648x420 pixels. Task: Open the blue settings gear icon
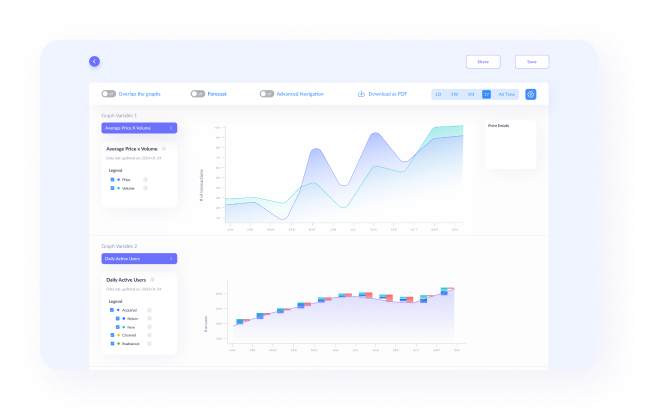tap(531, 94)
